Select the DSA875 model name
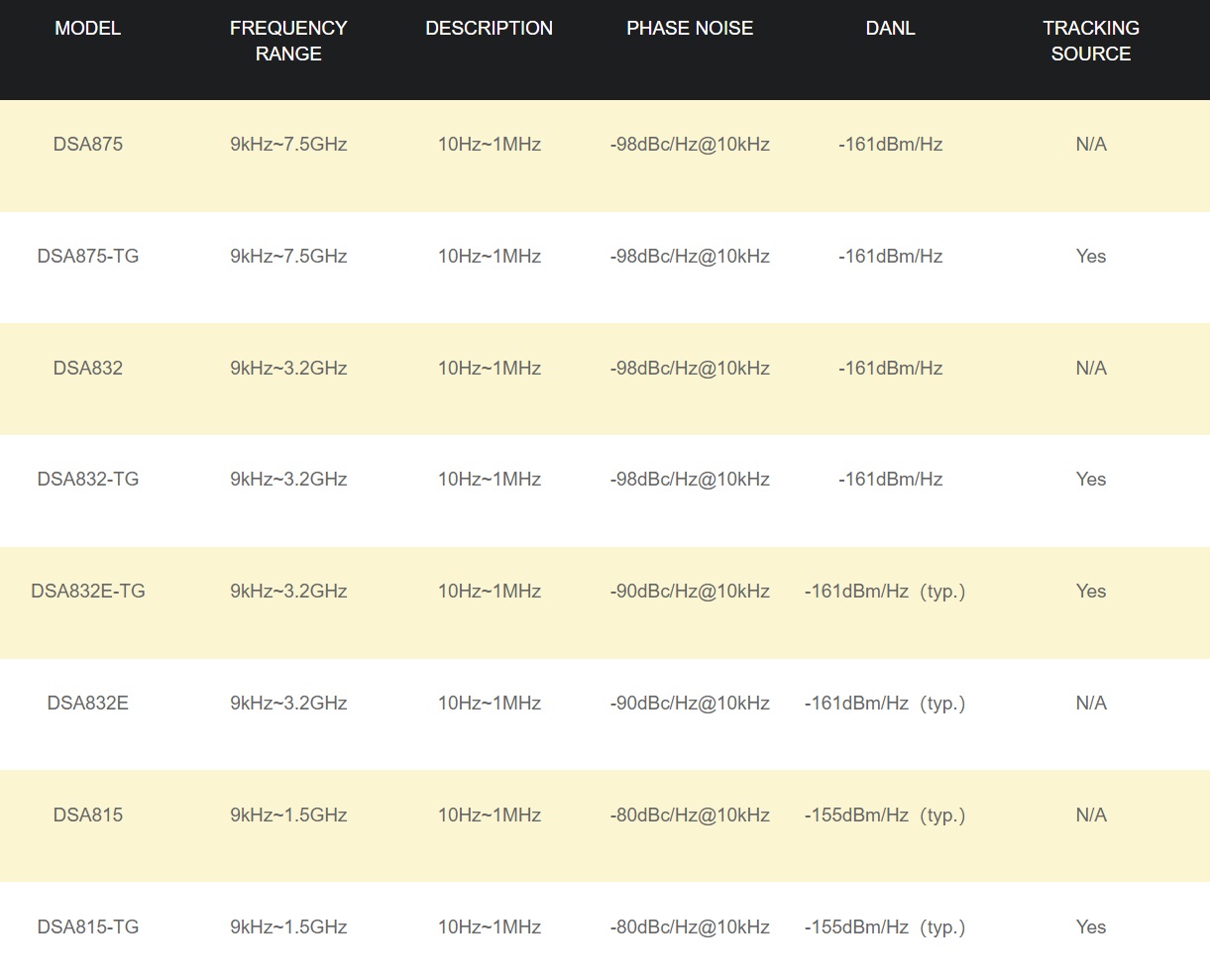Screen dimensions: 1210x980 (88, 145)
